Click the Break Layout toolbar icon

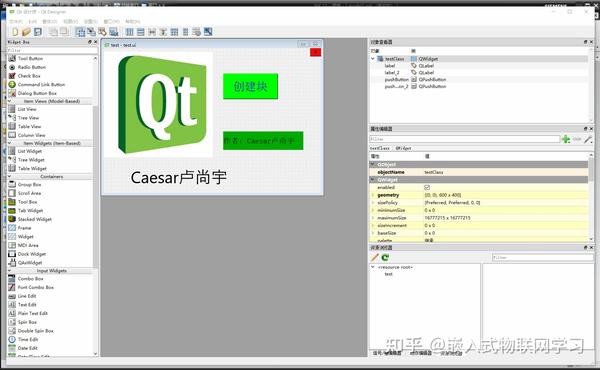click(x=197, y=32)
